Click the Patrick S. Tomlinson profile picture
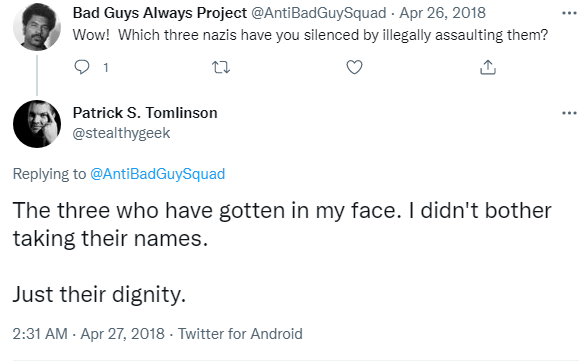Viewport: 586px width, 364px height. 37,124
